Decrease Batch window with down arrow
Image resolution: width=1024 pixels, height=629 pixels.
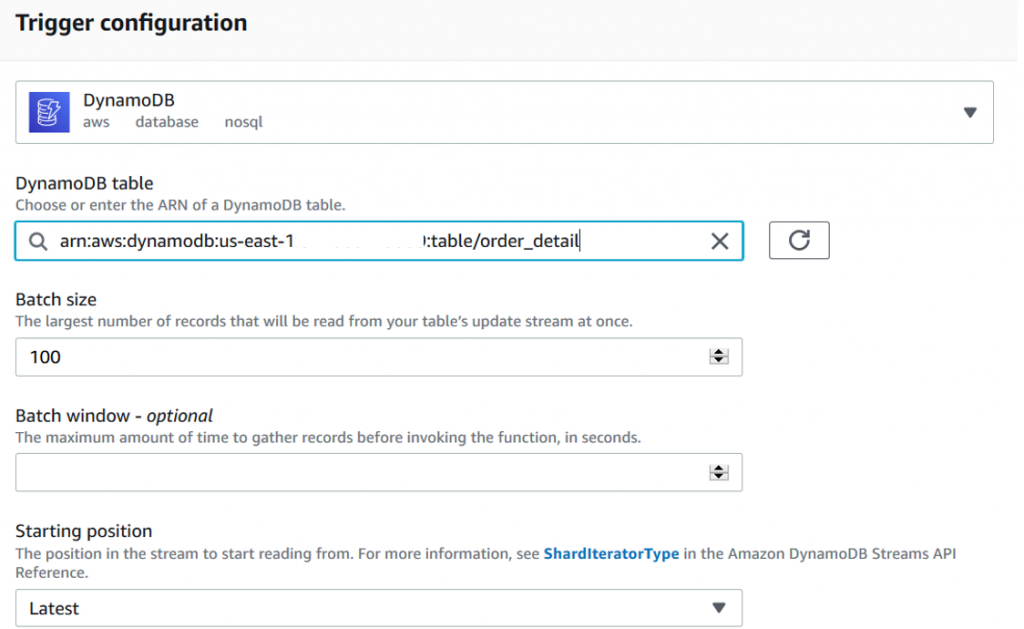click(x=718, y=477)
